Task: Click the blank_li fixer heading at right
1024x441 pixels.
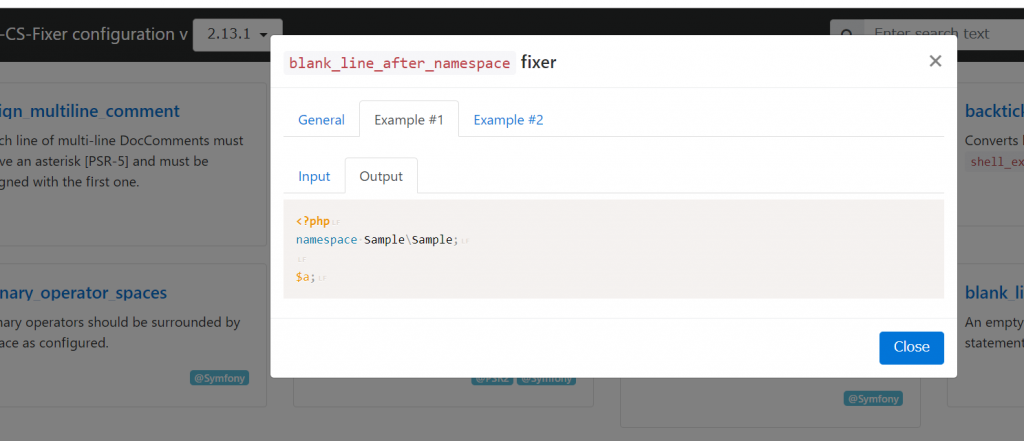Action: tap(993, 293)
